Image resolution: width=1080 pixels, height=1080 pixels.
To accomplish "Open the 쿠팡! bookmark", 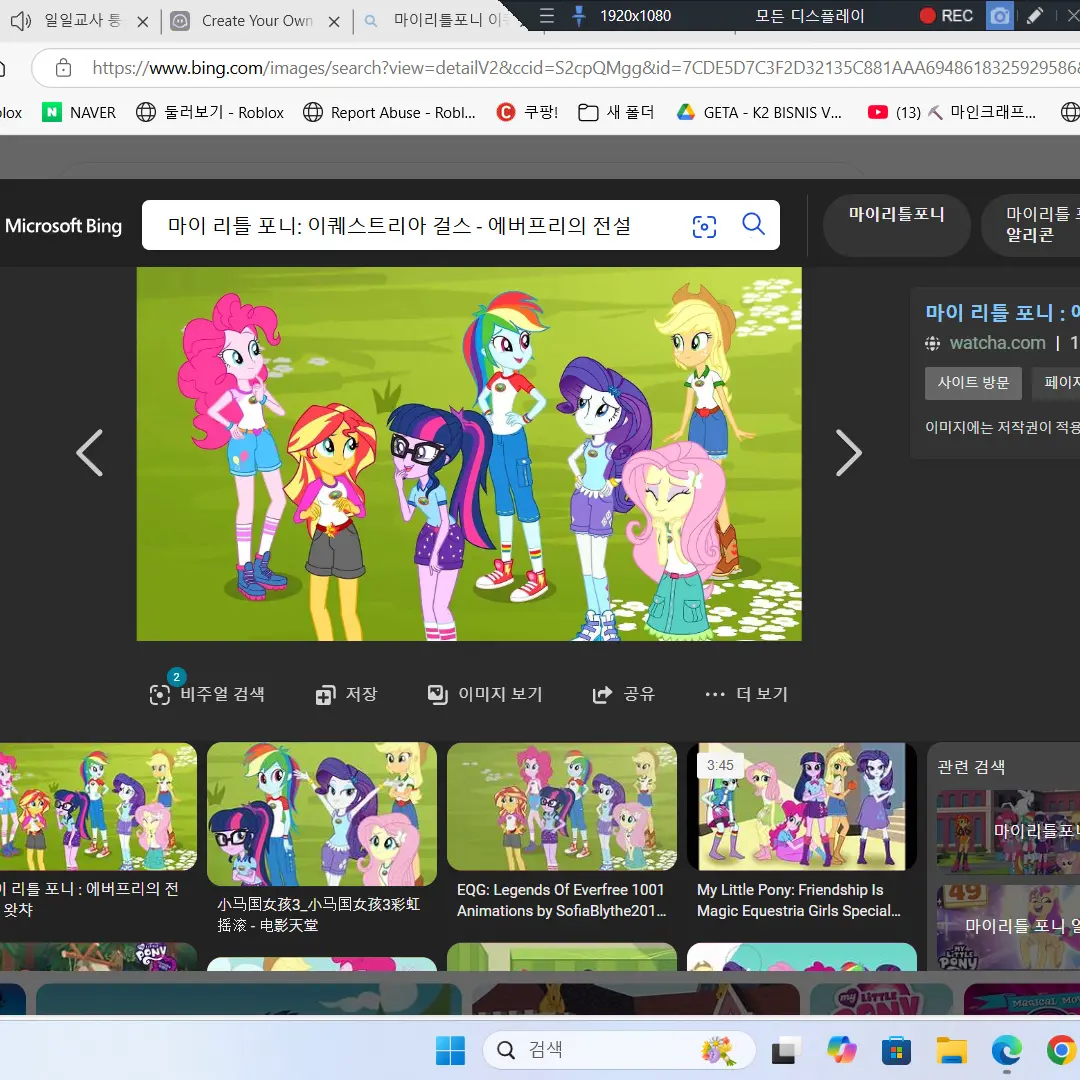I will point(527,112).
